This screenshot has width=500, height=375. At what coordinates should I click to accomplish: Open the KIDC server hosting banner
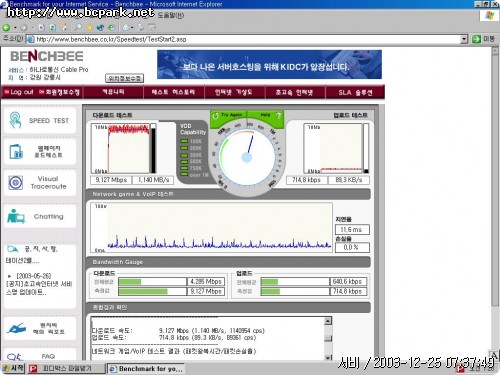click(269, 65)
